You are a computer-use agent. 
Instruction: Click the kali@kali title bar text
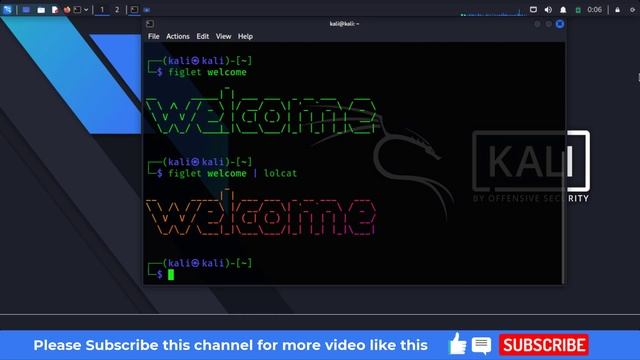(x=344, y=24)
